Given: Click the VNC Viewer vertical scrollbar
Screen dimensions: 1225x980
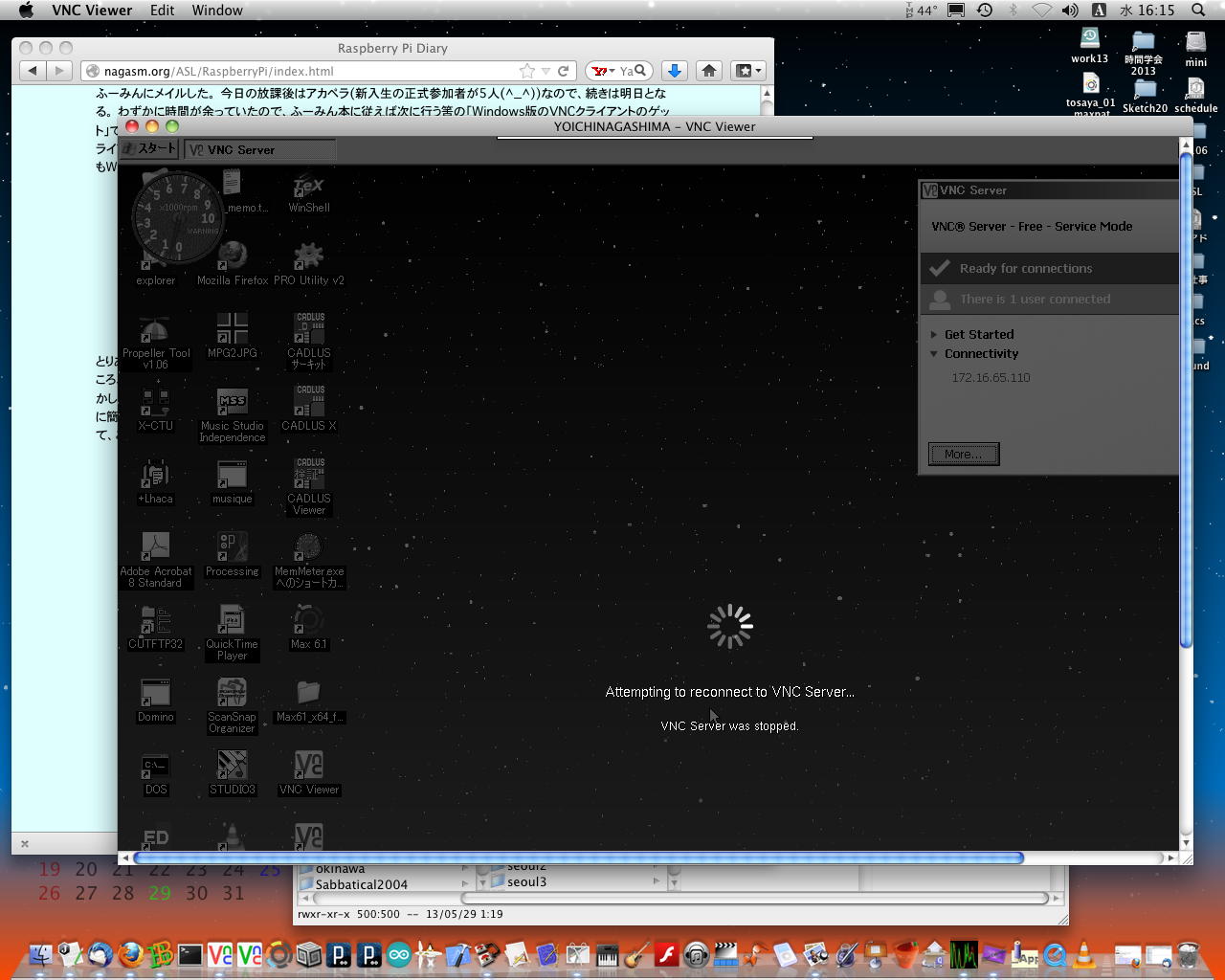Looking at the screenshot, I should tap(1187, 399).
